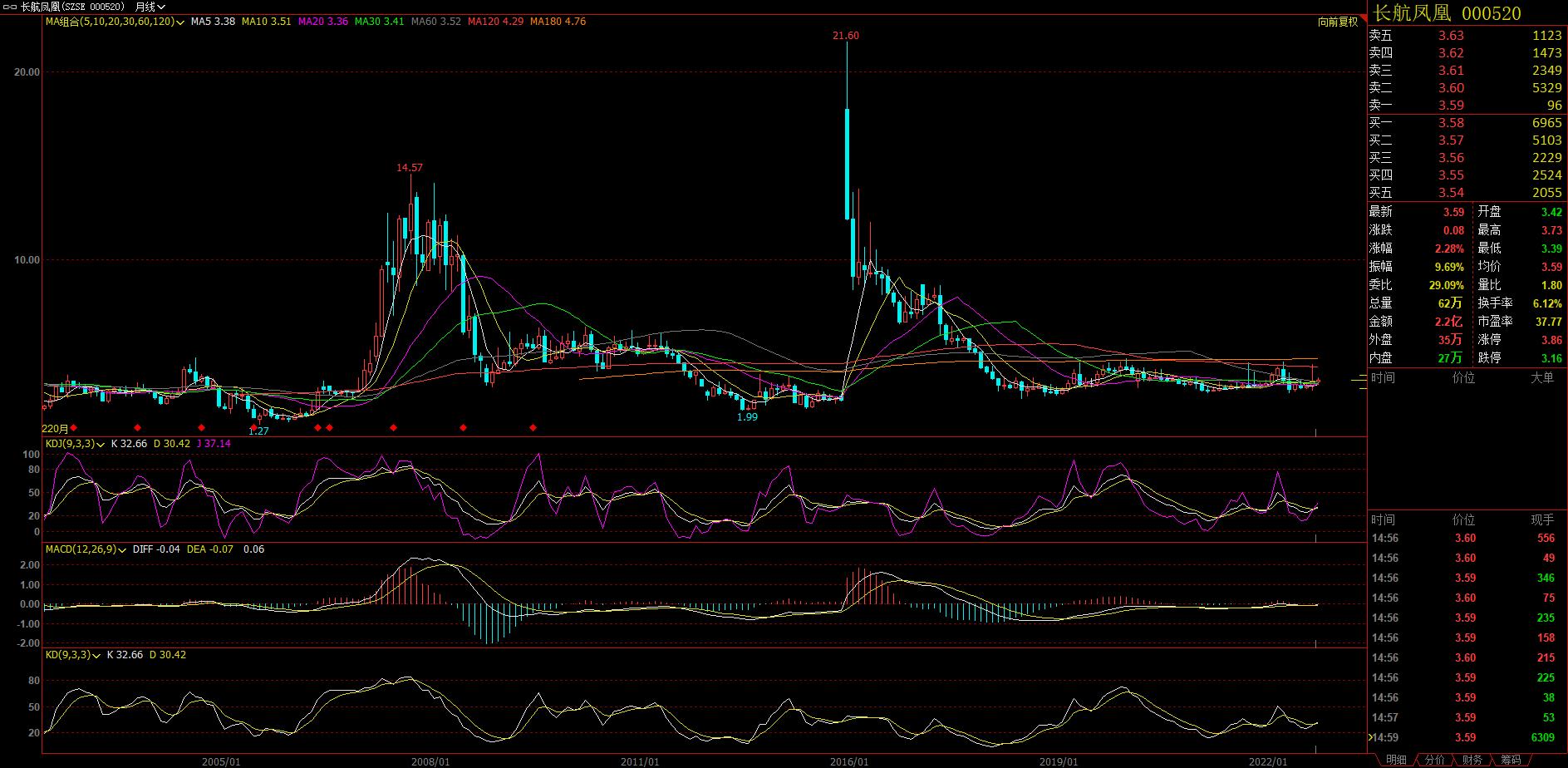
Task: Click the first red diamond event marker
Action: point(73,428)
